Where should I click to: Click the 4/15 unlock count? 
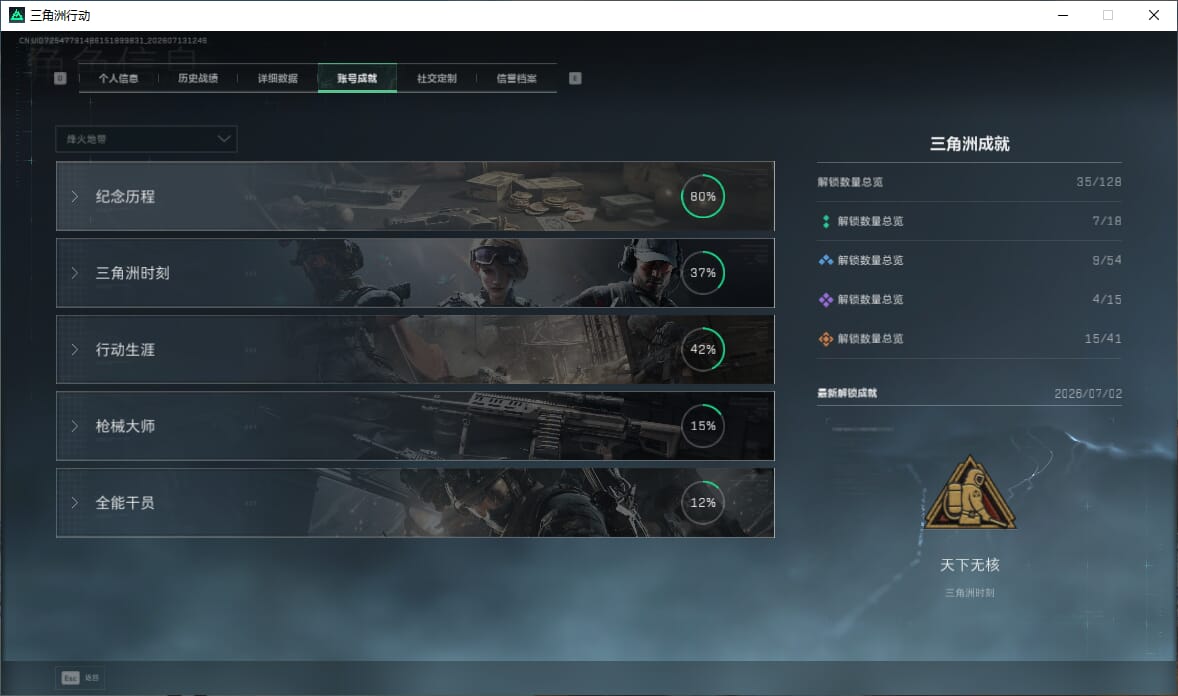(x=1107, y=299)
